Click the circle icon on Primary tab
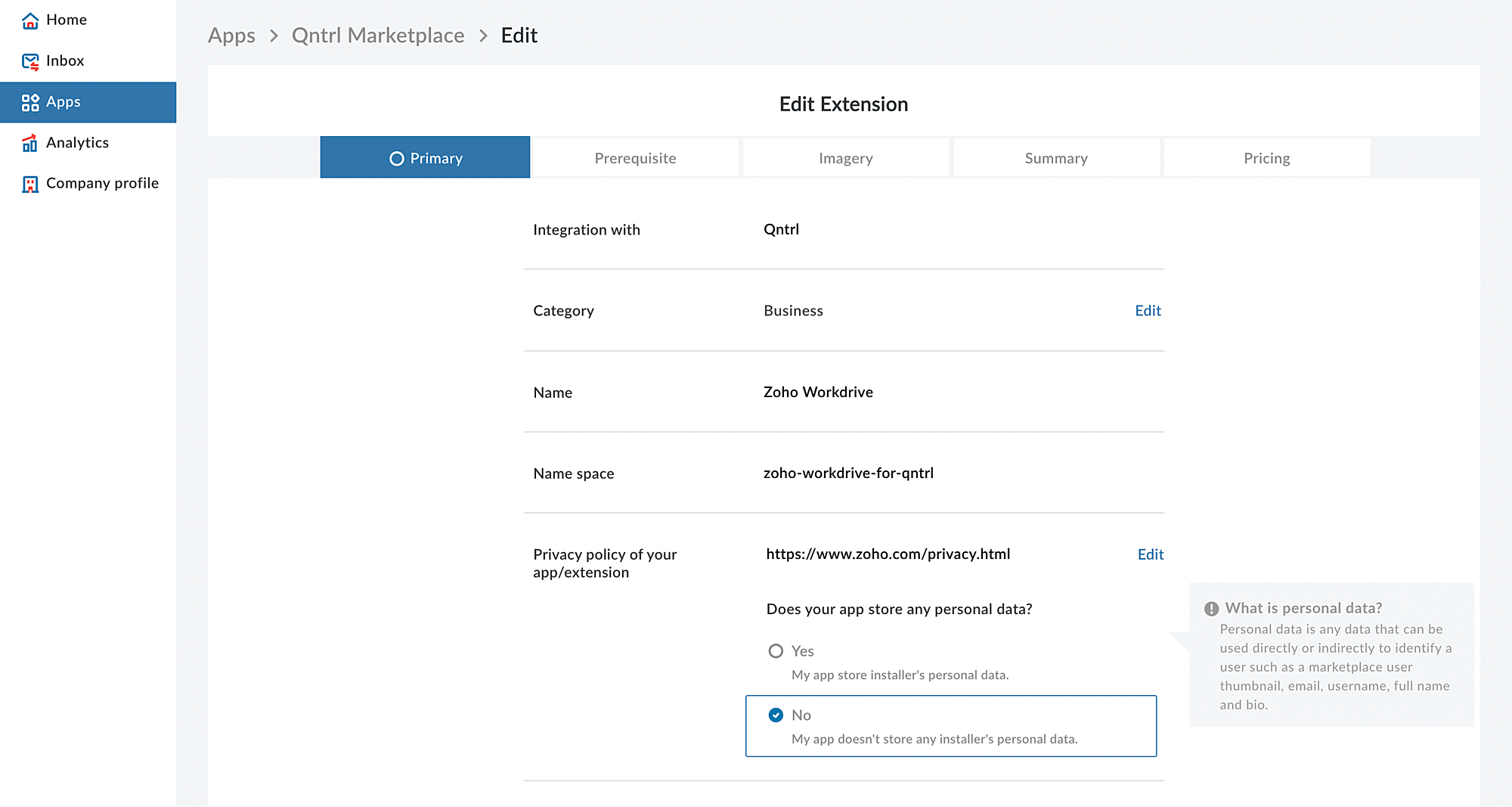 (396, 159)
